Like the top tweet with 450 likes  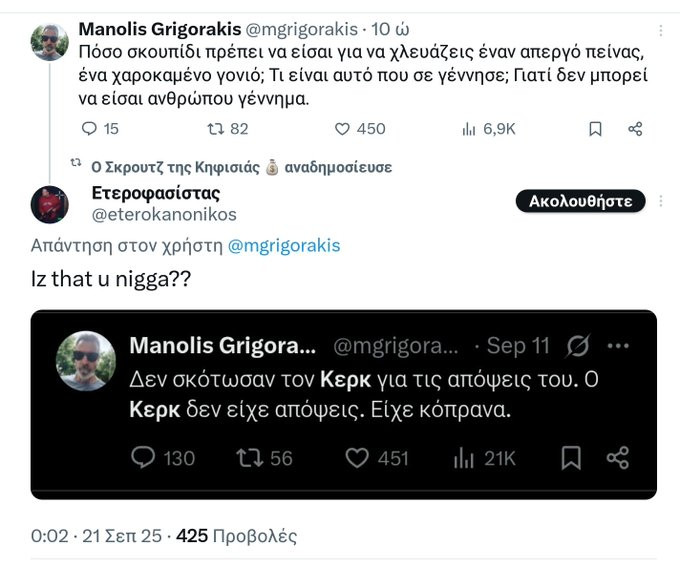(342, 128)
